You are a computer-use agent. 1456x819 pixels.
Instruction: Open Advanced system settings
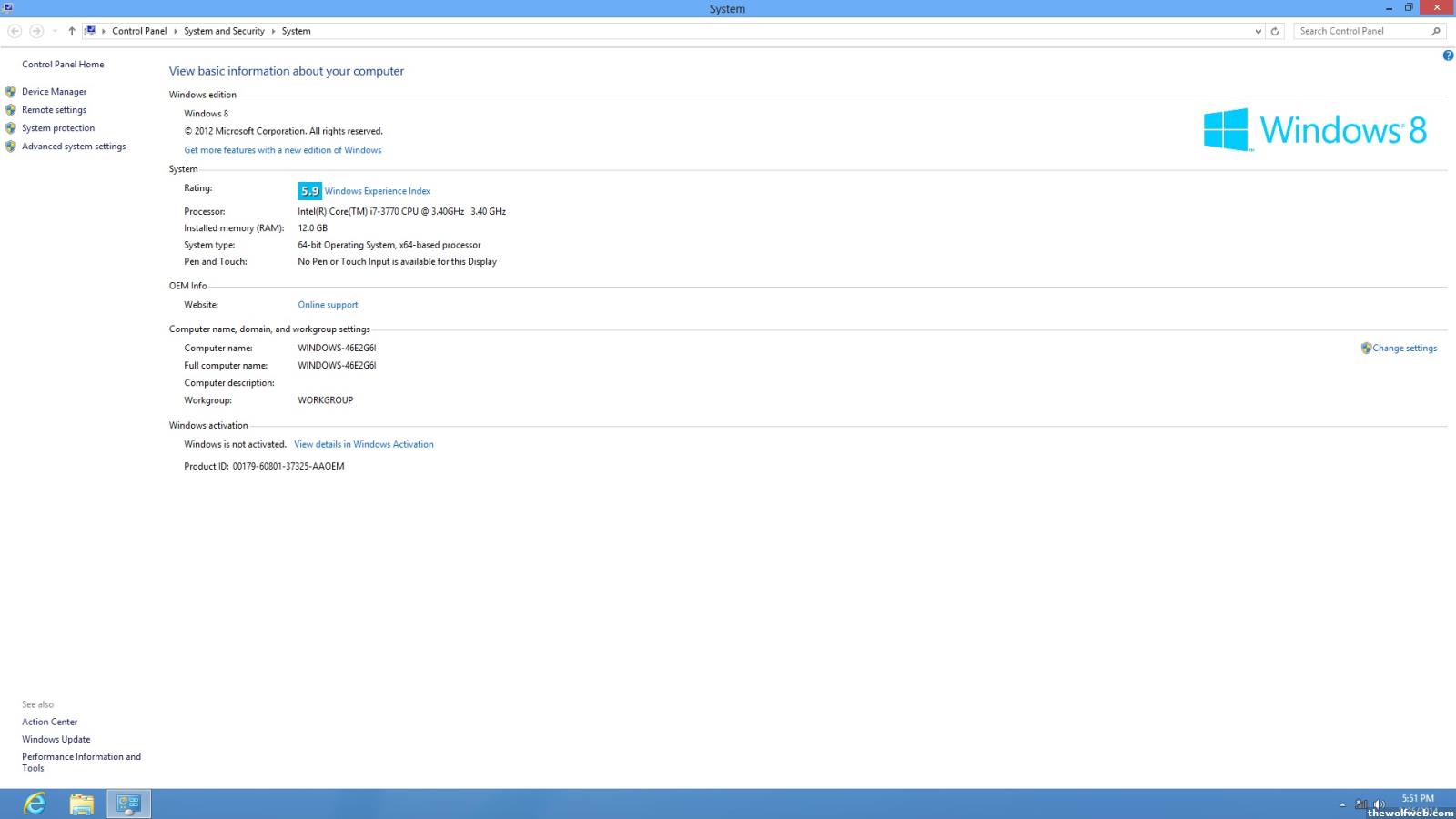74,147
